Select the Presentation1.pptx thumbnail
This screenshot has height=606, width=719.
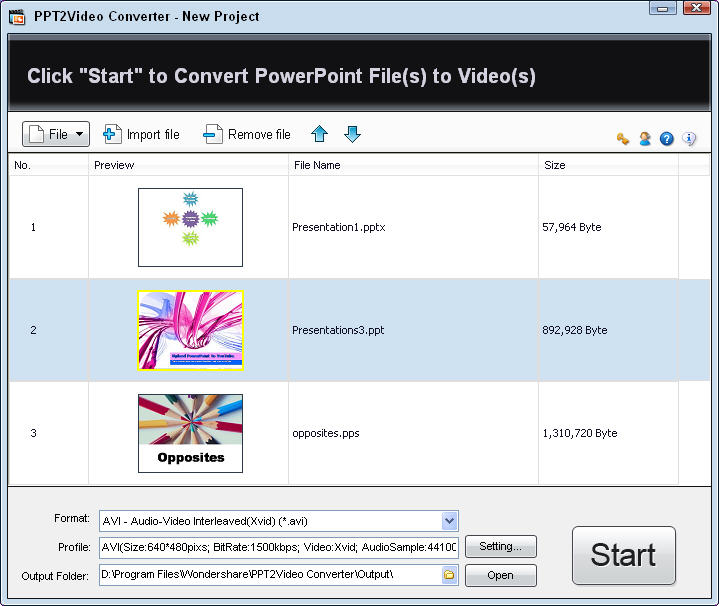click(x=190, y=227)
